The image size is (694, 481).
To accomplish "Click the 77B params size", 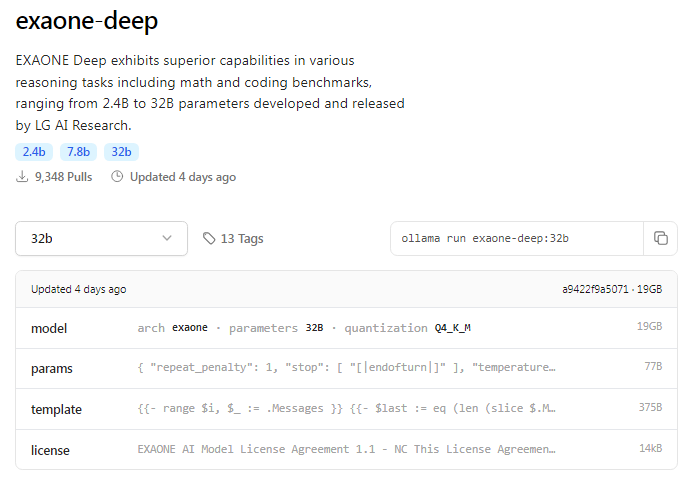I will 653,366.
